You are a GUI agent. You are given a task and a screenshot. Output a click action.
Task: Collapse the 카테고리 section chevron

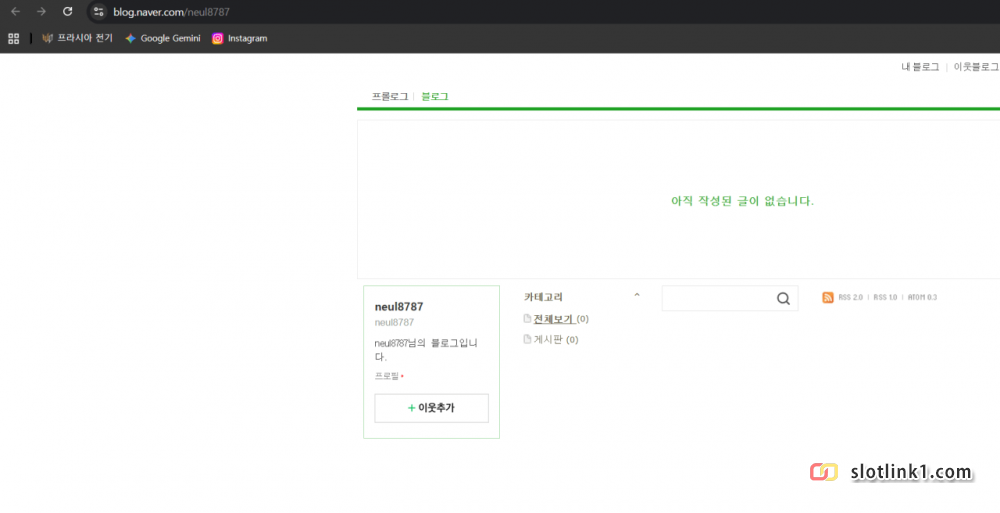pos(637,296)
